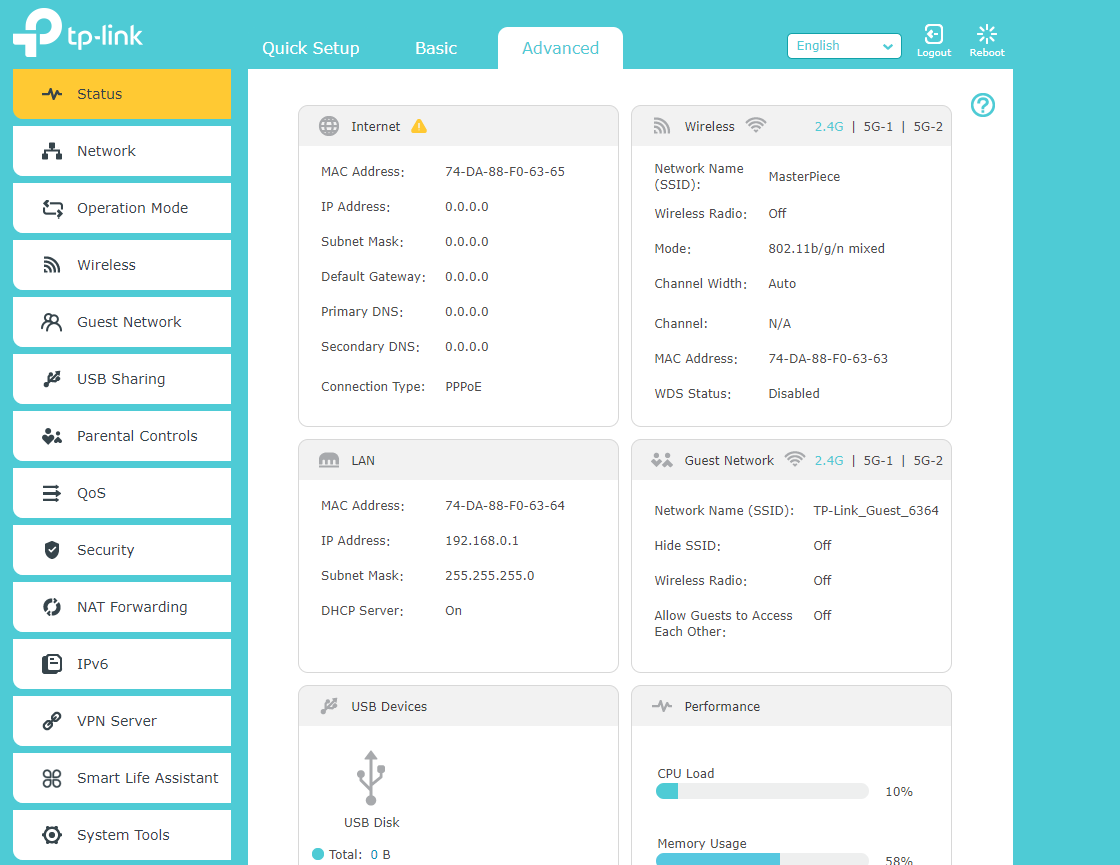The width and height of the screenshot is (1120, 865).
Task: Switch to the Basic tab
Action: (436, 48)
